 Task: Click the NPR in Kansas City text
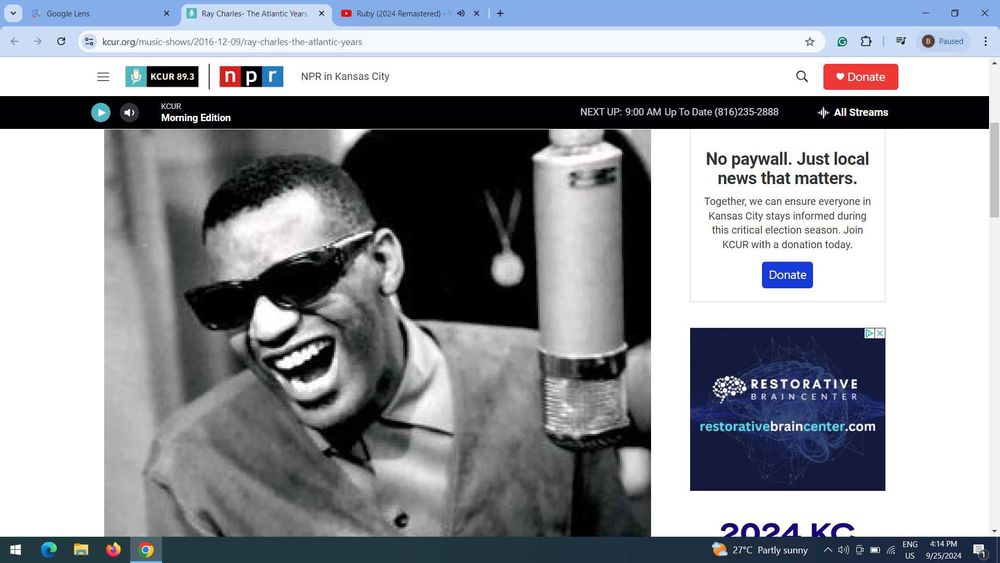click(x=345, y=77)
